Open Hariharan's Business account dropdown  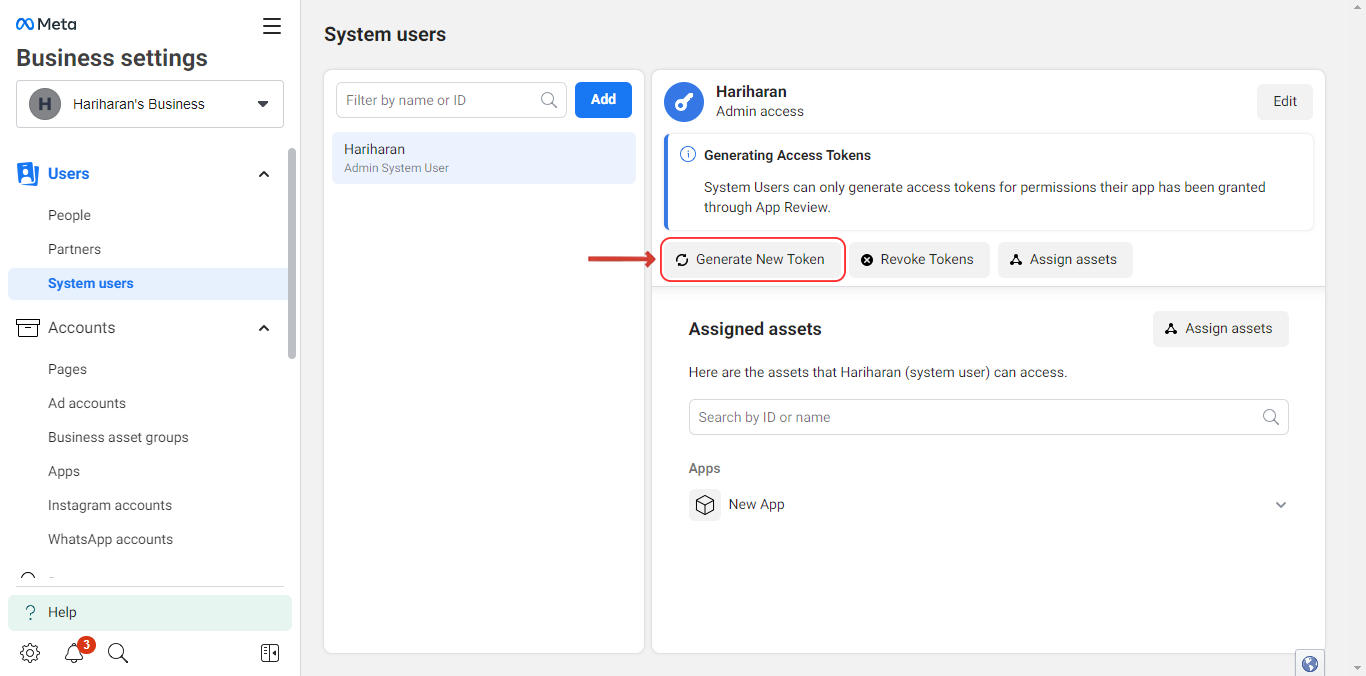click(x=150, y=104)
